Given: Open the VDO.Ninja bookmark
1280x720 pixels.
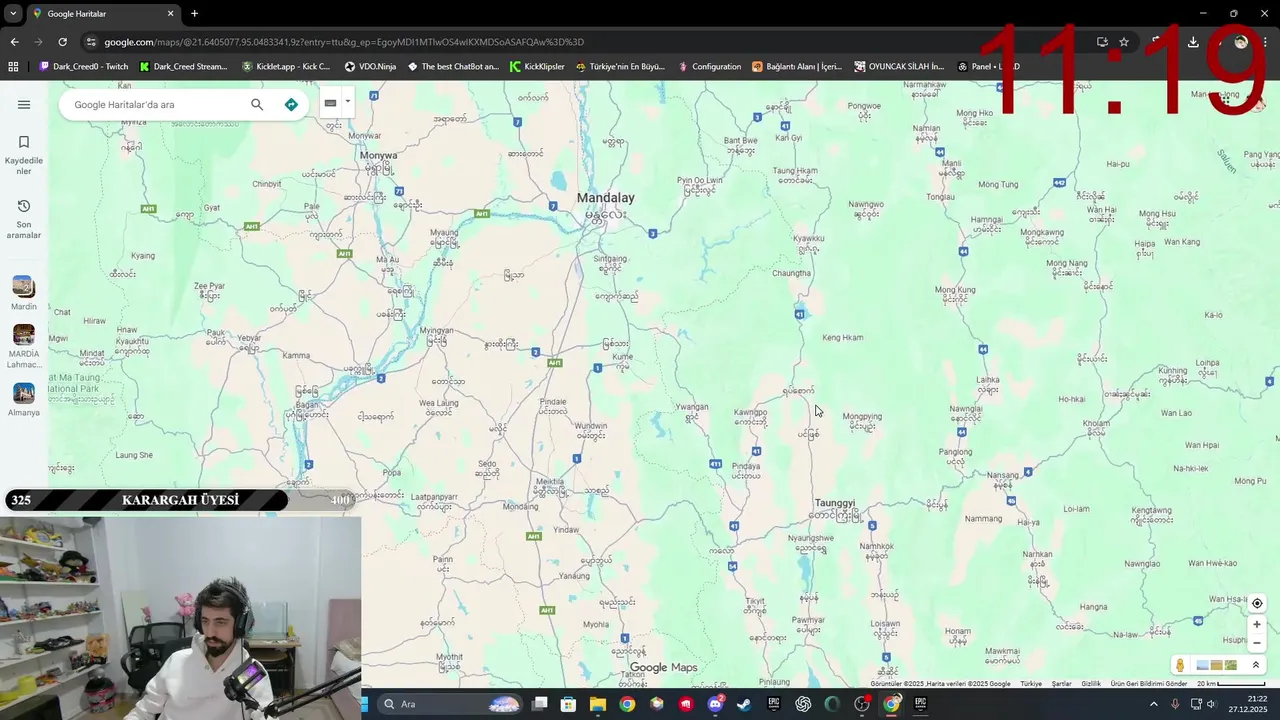Looking at the screenshot, I should (370, 67).
